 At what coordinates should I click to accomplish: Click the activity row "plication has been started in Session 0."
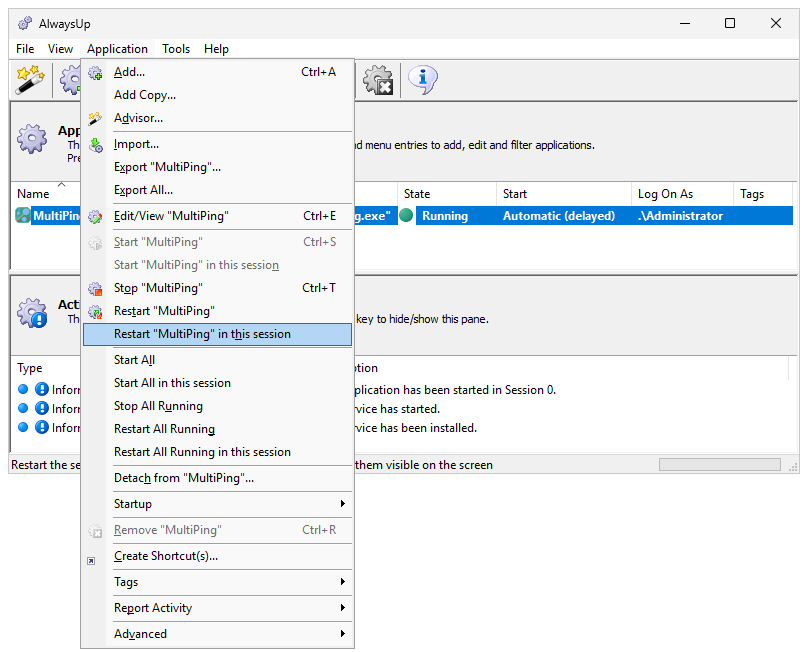[x=455, y=390]
